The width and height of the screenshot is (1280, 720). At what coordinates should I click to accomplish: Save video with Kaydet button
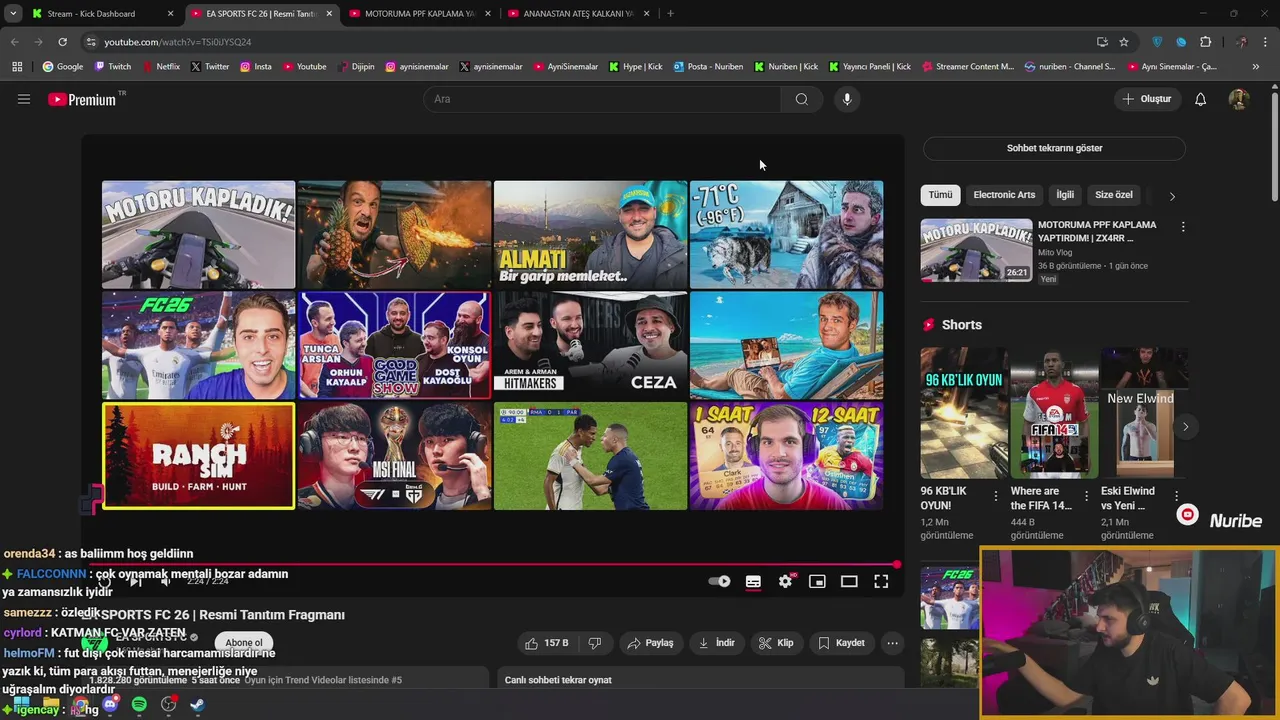pos(841,643)
